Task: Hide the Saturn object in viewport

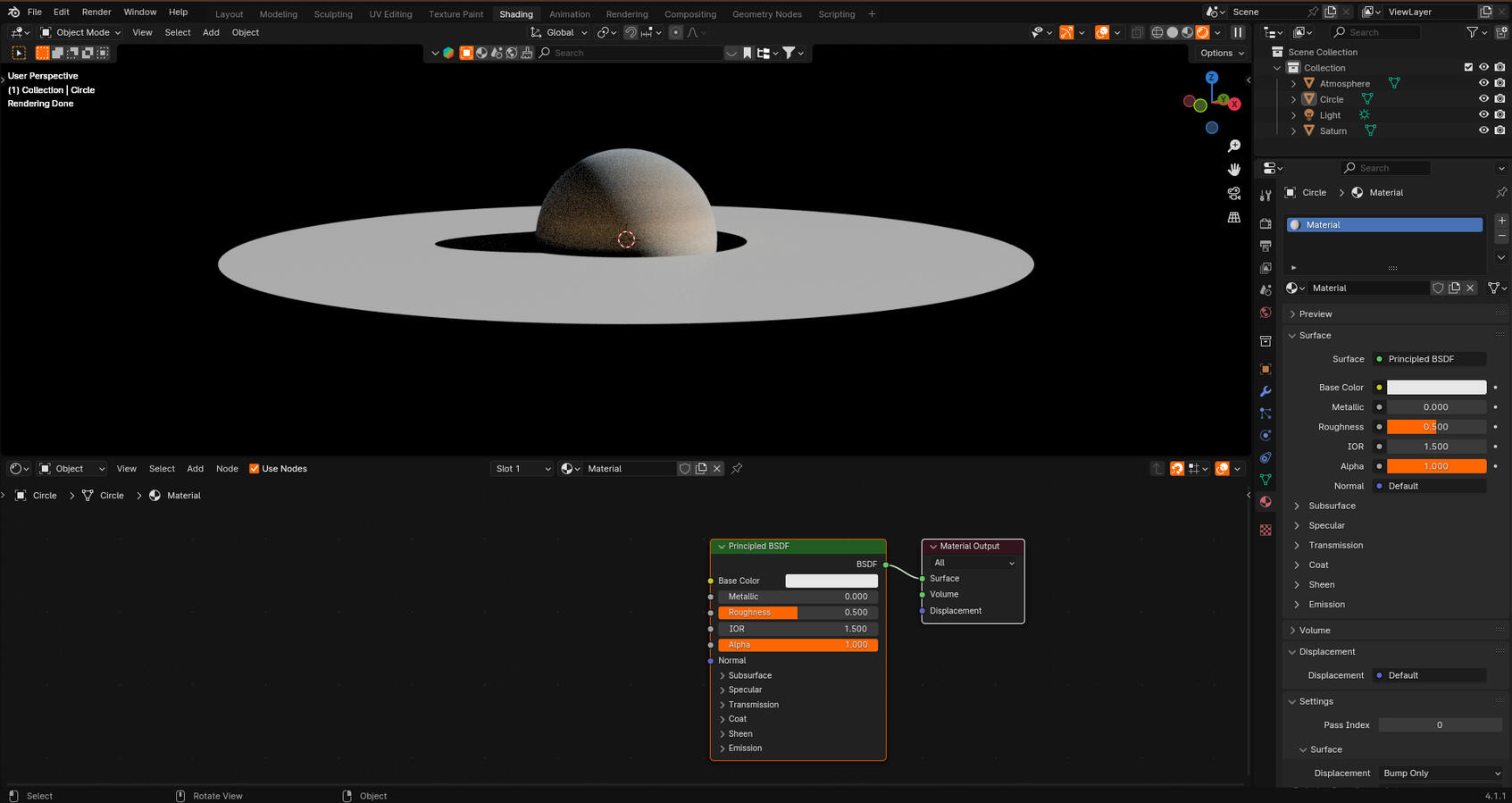Action: pyautogui.click(x=1483, y=130)
